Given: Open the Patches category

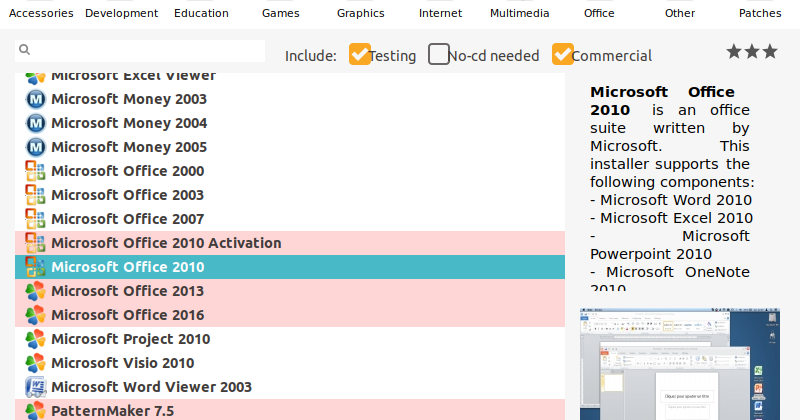Looking at the screenshot, I should tap(760, 13).
